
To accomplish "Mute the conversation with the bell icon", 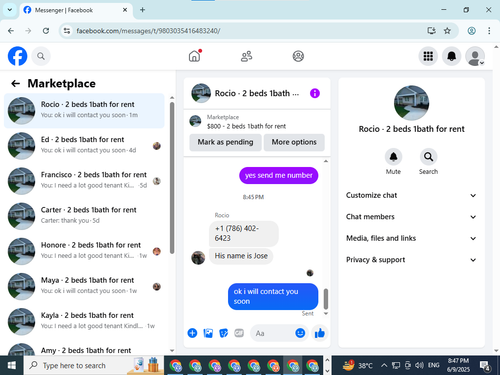I will pyautogui.click(x=393, y=157).
